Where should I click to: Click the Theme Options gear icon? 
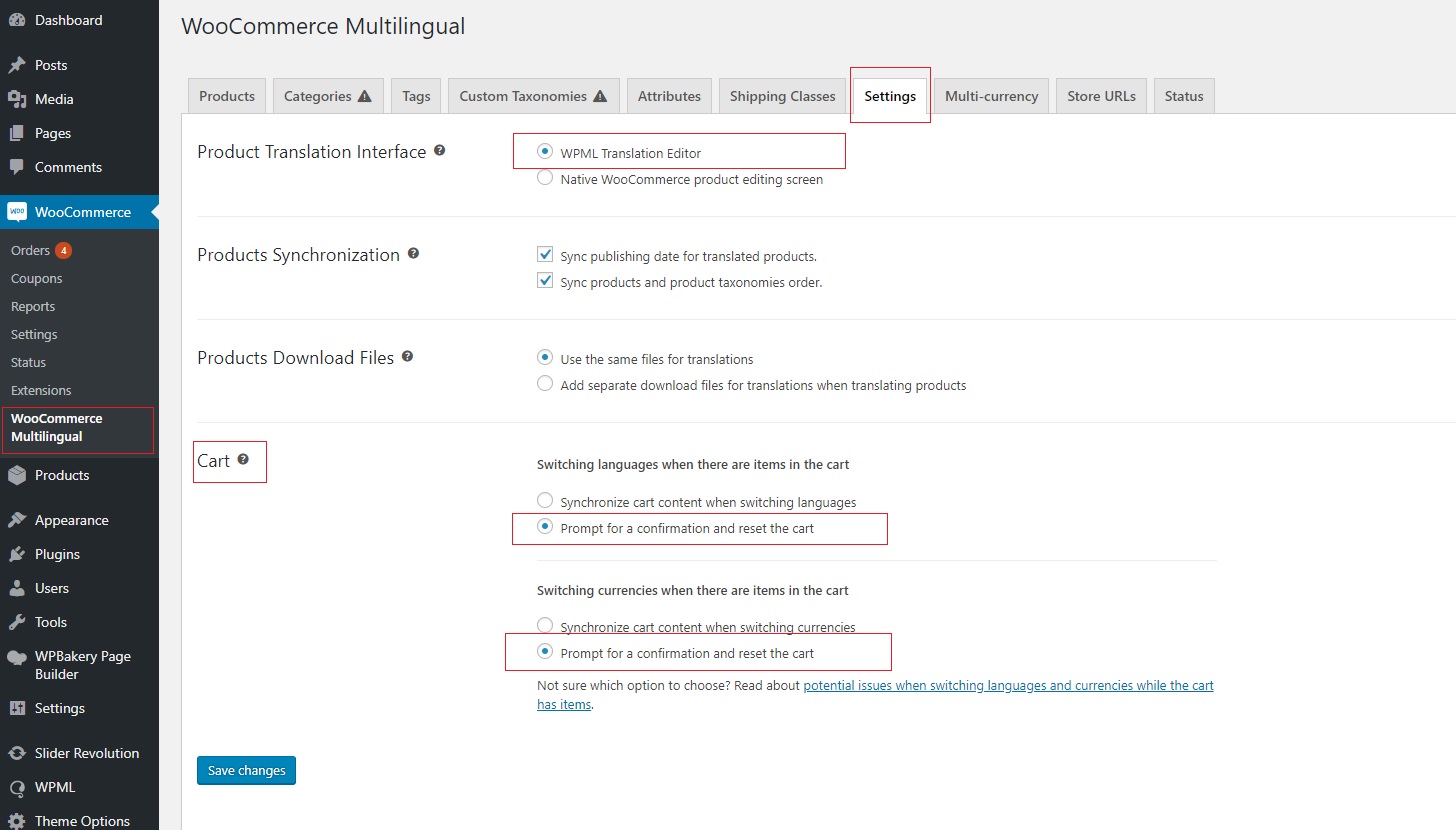[x=17, y=821]
